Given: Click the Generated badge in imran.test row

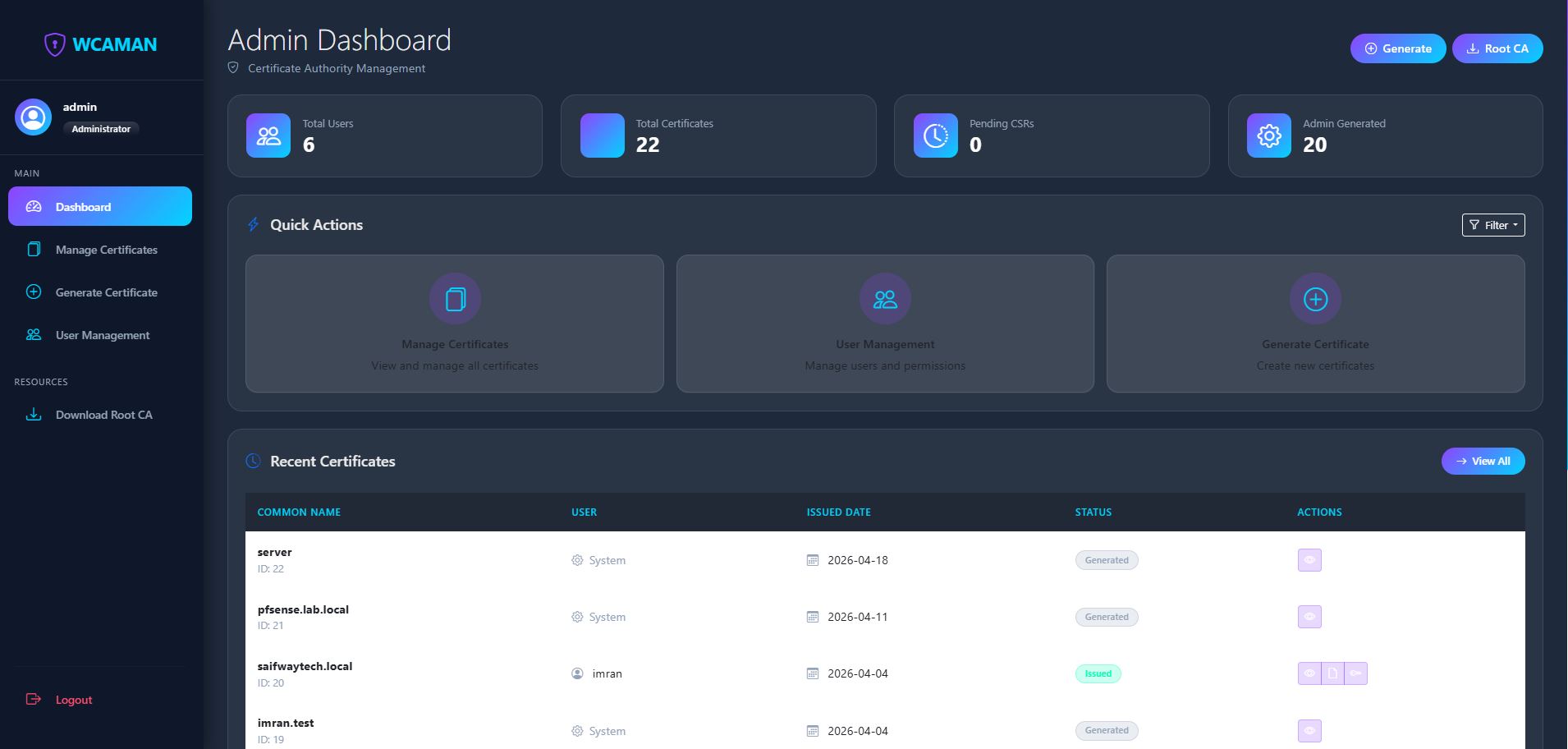Looking at the screenshot, I should click(x=1107, y=730).
